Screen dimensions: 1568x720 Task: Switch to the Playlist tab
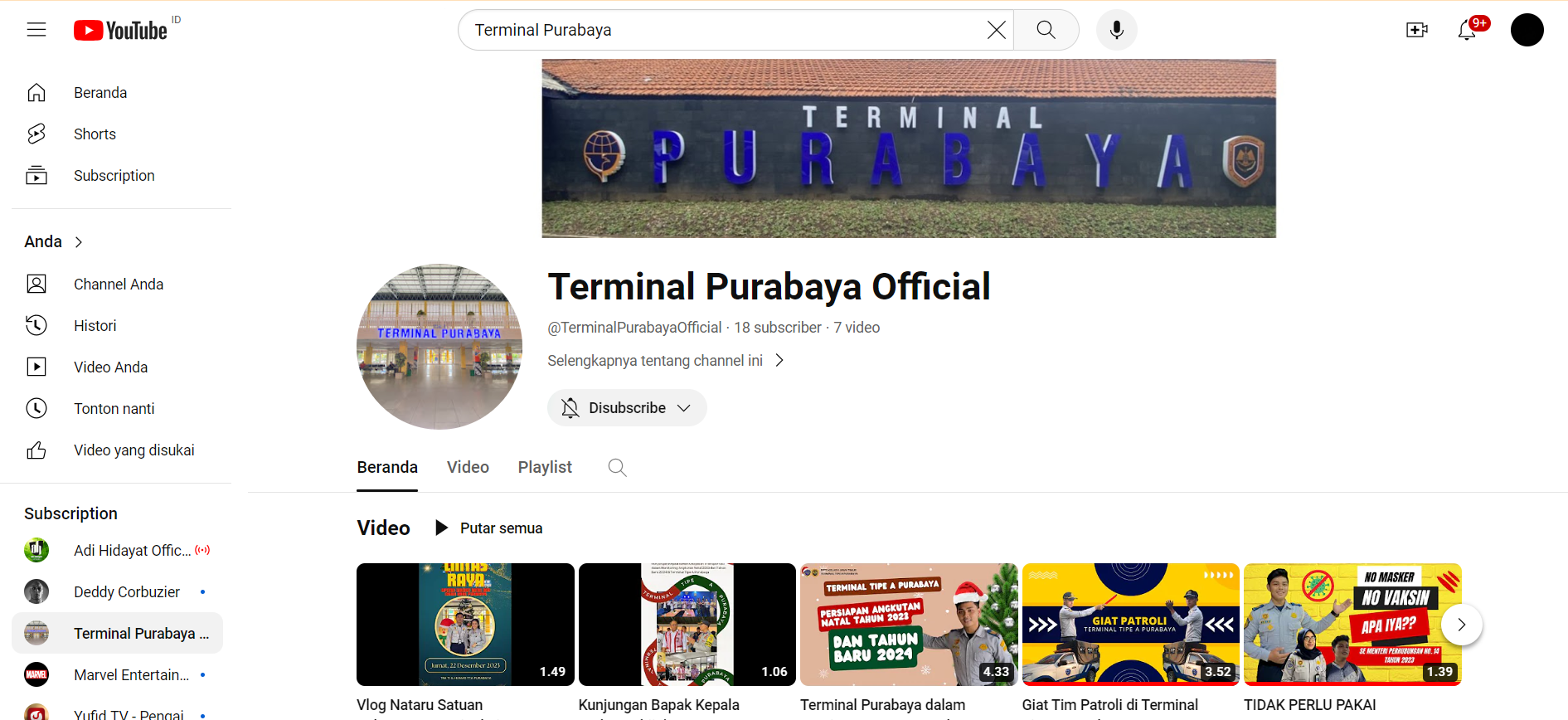545,468
